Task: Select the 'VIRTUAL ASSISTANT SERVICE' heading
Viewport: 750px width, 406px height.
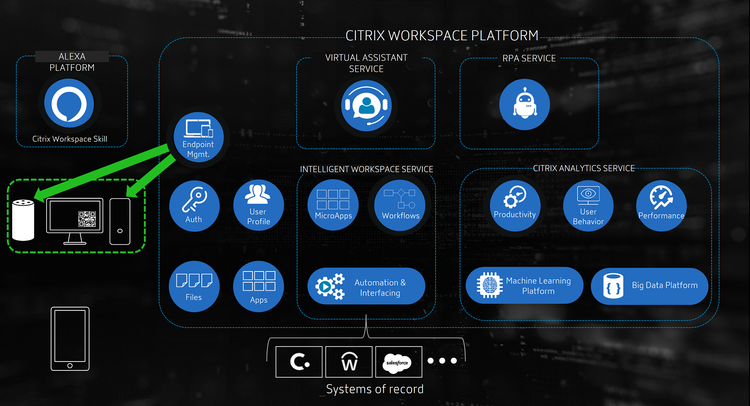Action: (x=366, y=63)
